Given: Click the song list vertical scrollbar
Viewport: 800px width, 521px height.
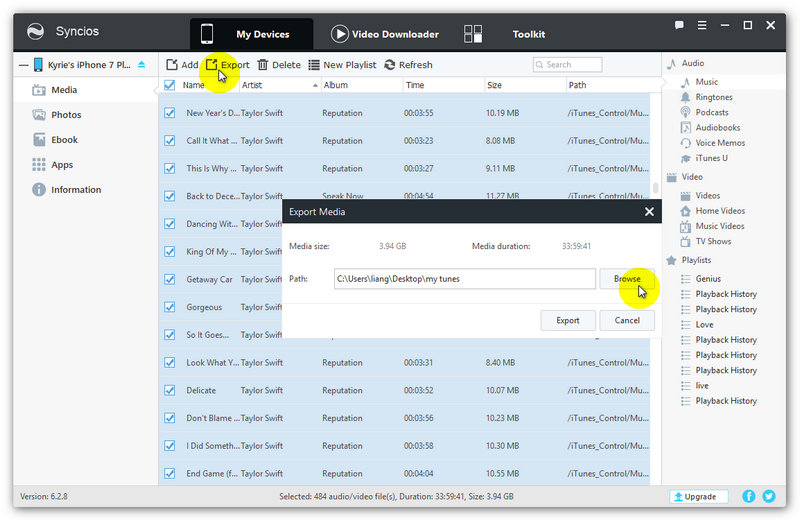Looking at the screenshot, I should (656, 188).
